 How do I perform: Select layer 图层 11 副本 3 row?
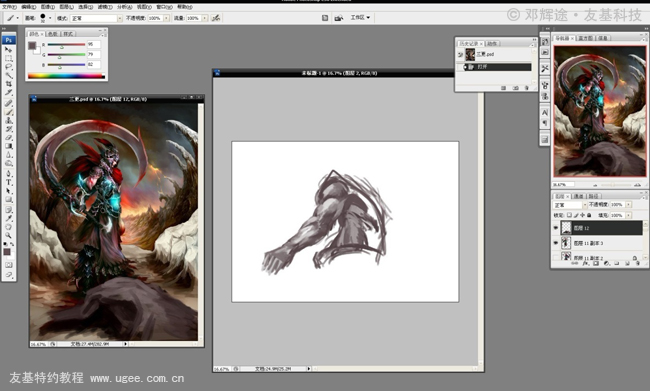tap(601, 243)
